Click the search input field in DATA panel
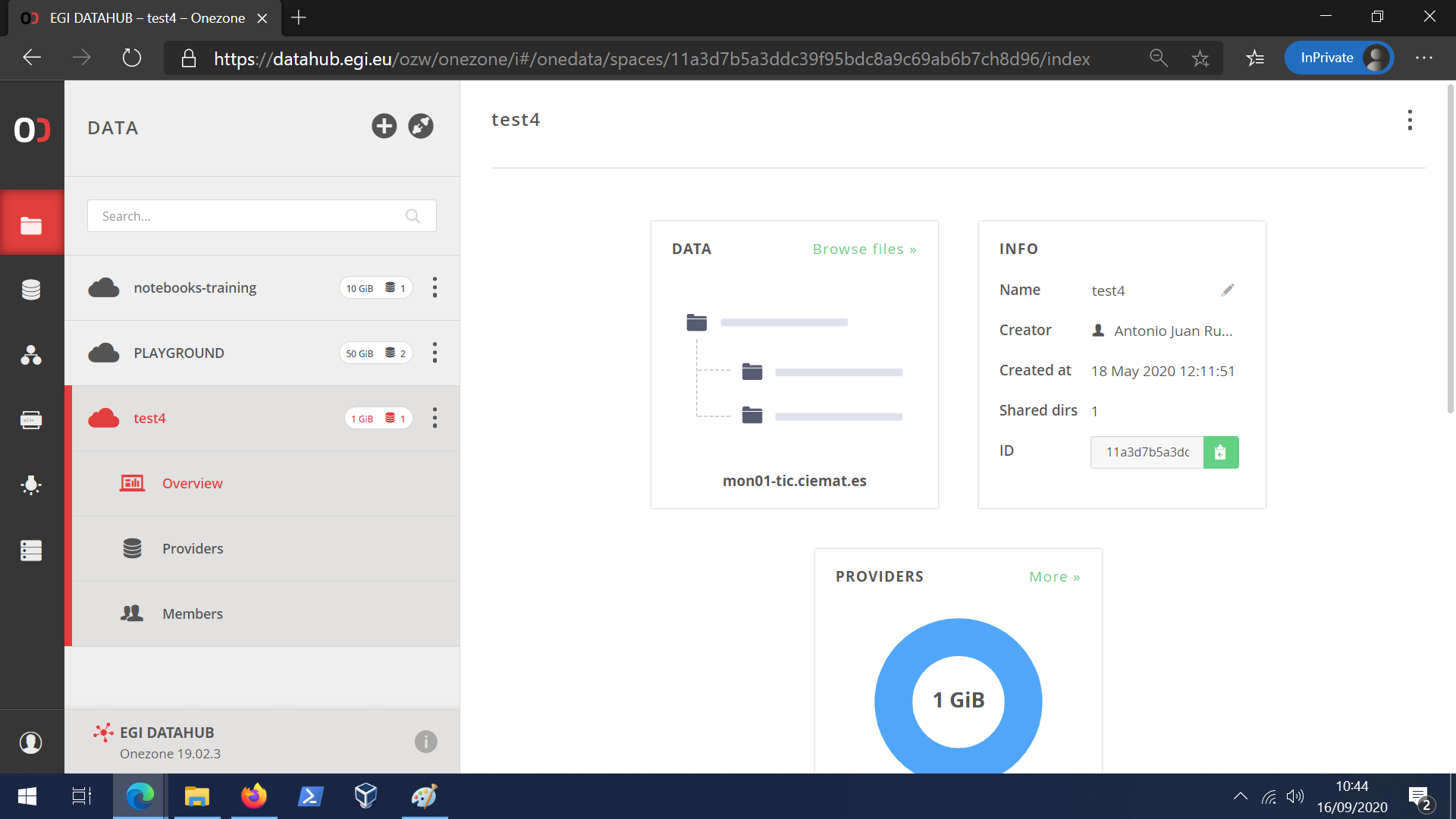Screen dimensions: 1456x819 [x=260, y=215]
